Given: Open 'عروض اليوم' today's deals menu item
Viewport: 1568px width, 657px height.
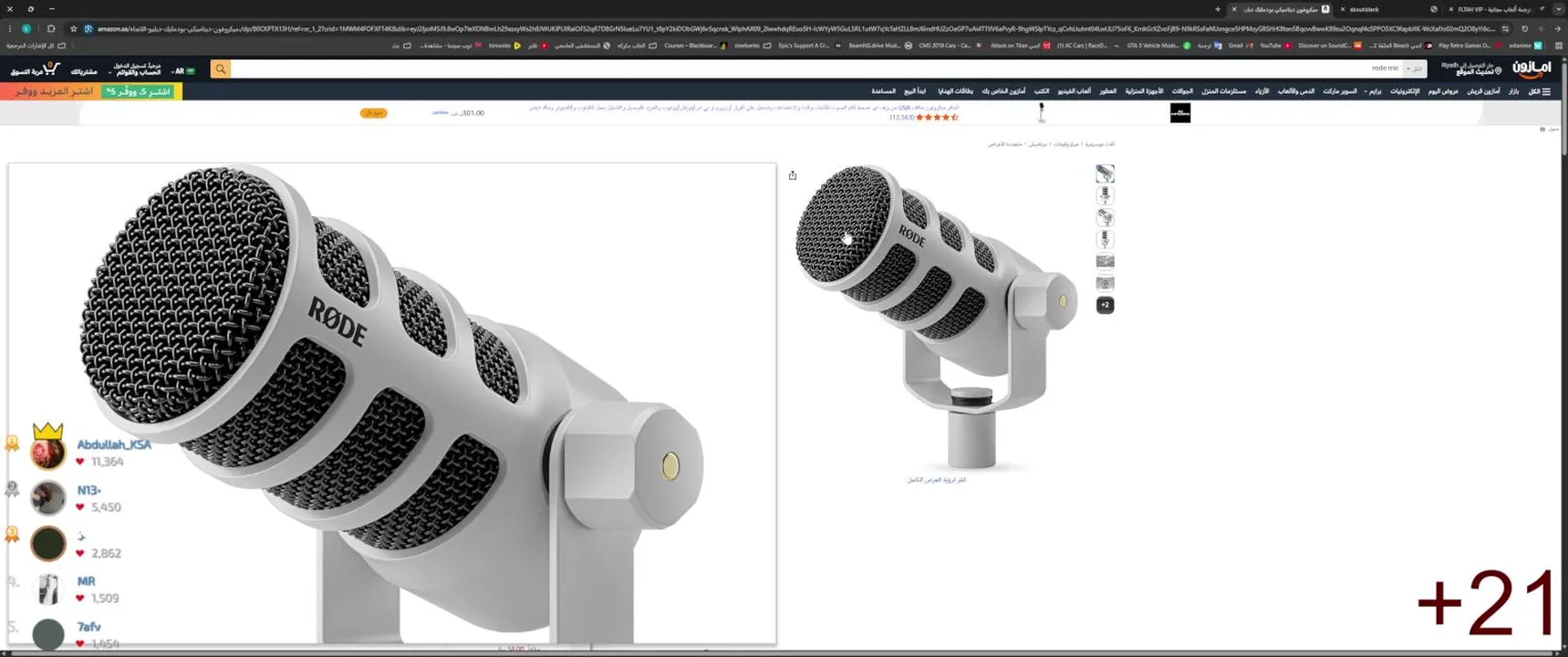Looking at the screenshot, I should (x=1443, y=91).
